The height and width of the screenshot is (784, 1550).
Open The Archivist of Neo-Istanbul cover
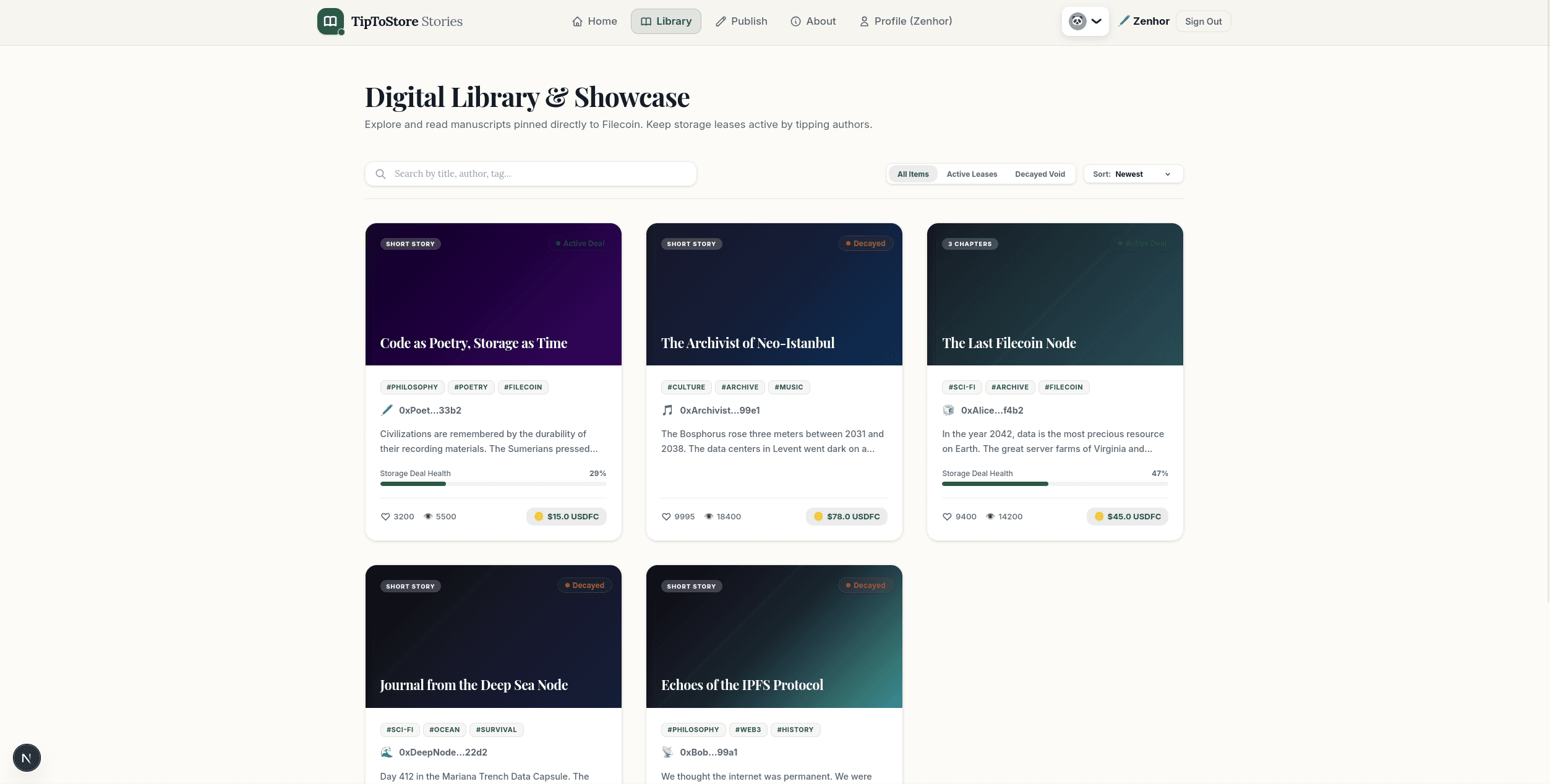774,294
